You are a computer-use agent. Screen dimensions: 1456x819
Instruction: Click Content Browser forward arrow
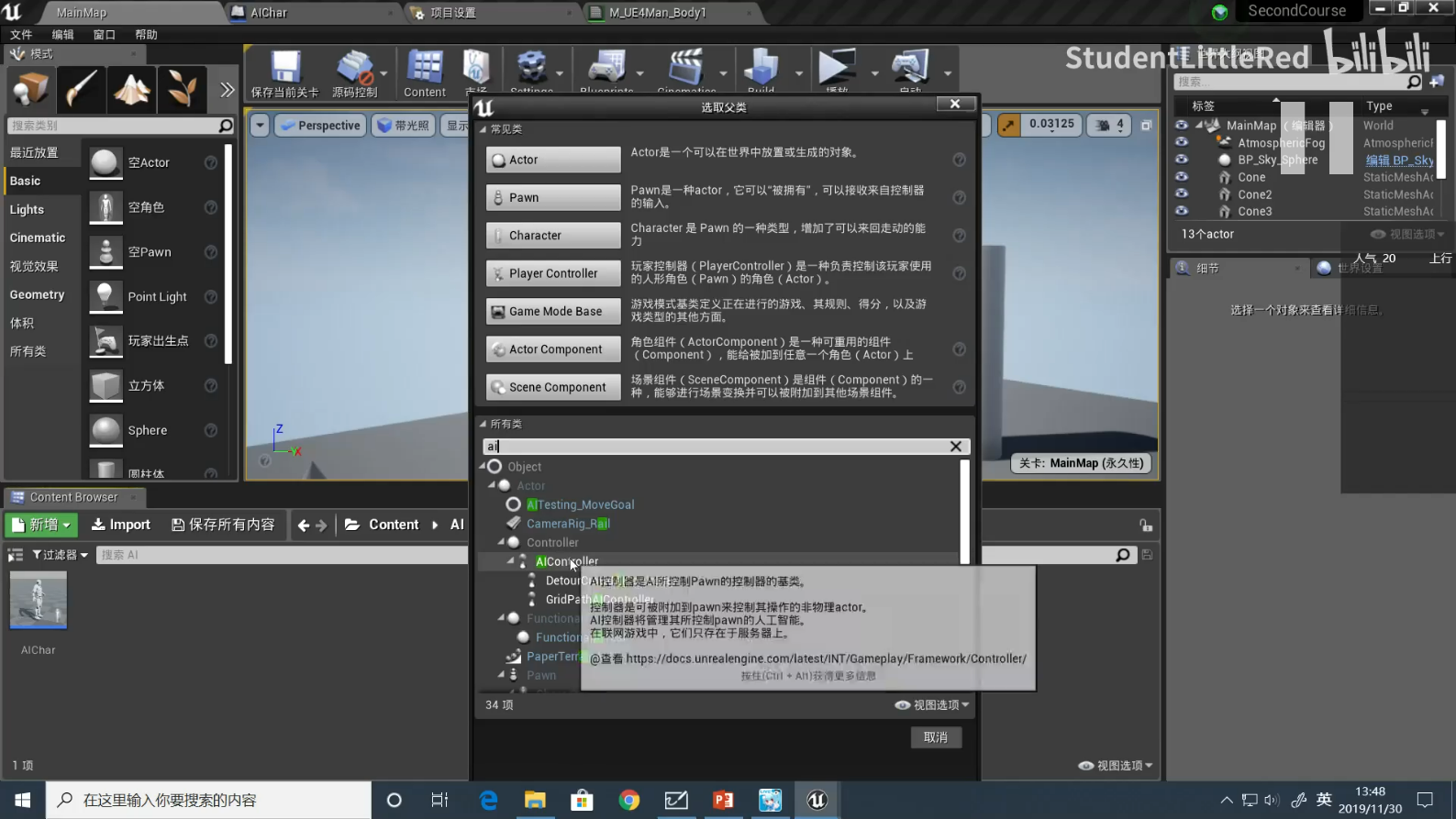[321, 526]
